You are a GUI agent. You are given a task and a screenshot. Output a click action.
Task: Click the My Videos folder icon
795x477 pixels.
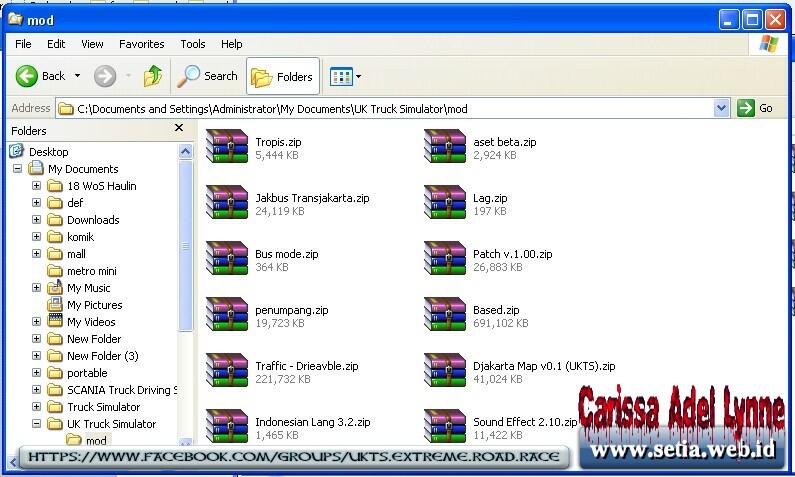[x=55, y=321]
